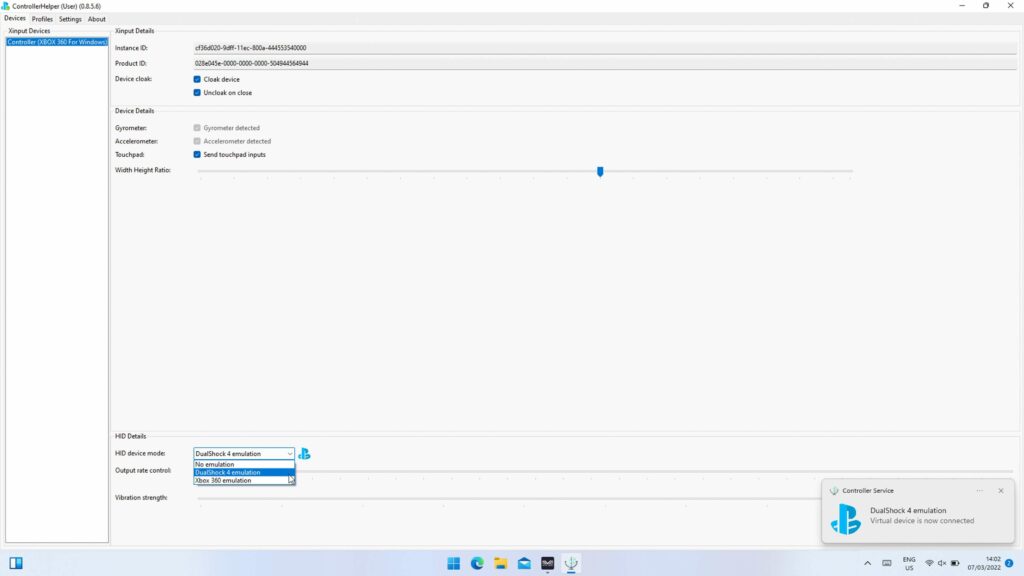Open the clock and date flyout
Screen dimensions: 1024x576
tap(984, 564)
